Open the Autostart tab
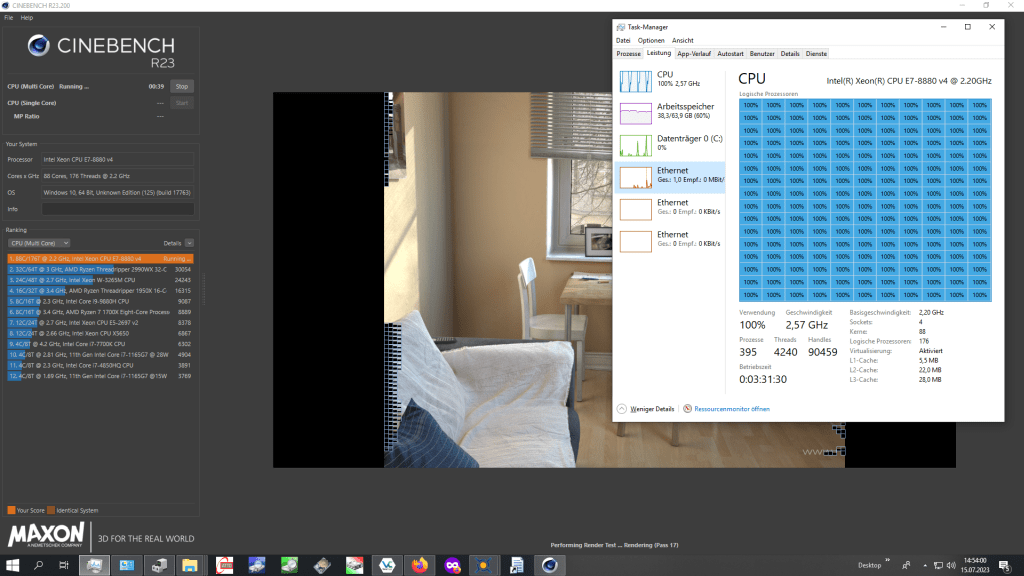 [730, 54]
